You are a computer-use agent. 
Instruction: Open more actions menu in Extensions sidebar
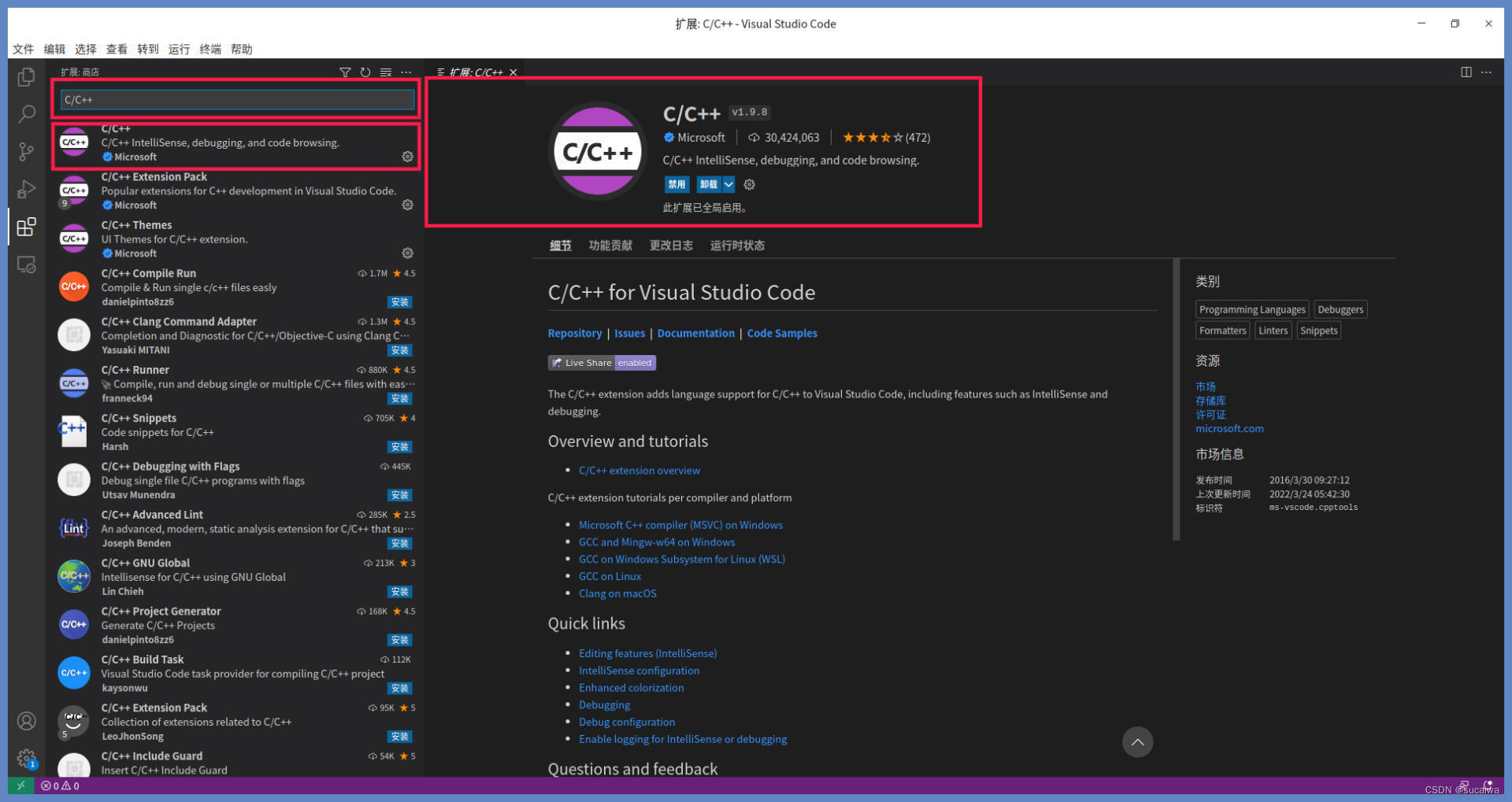click(406, 72)
